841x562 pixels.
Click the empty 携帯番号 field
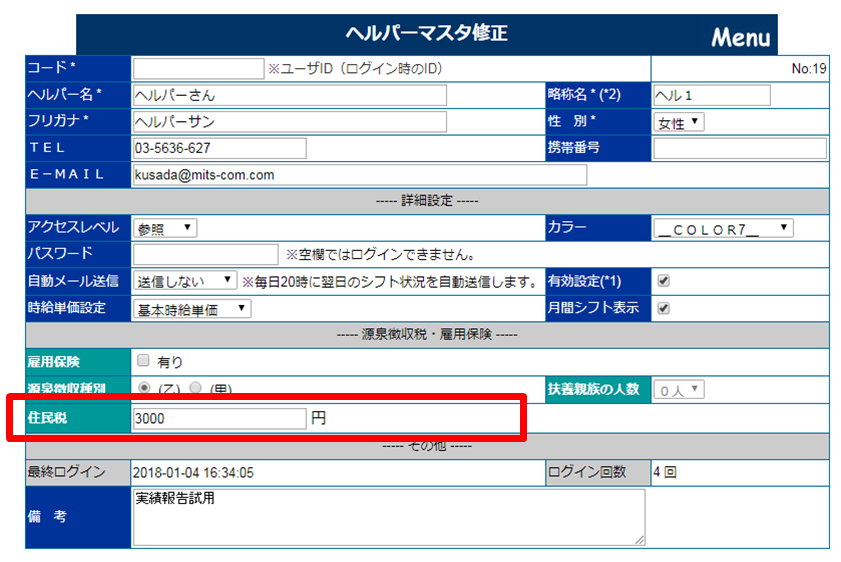(x=739, y=148)
